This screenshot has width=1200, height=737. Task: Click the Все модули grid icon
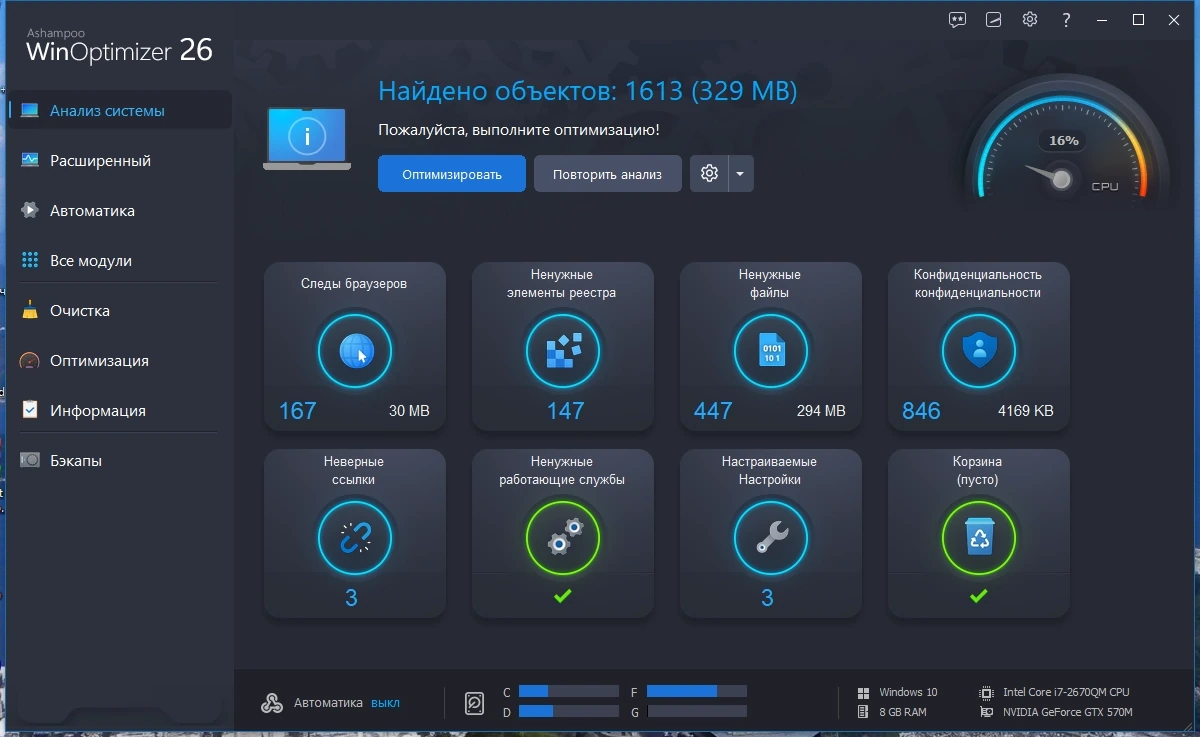pos(30,261)
